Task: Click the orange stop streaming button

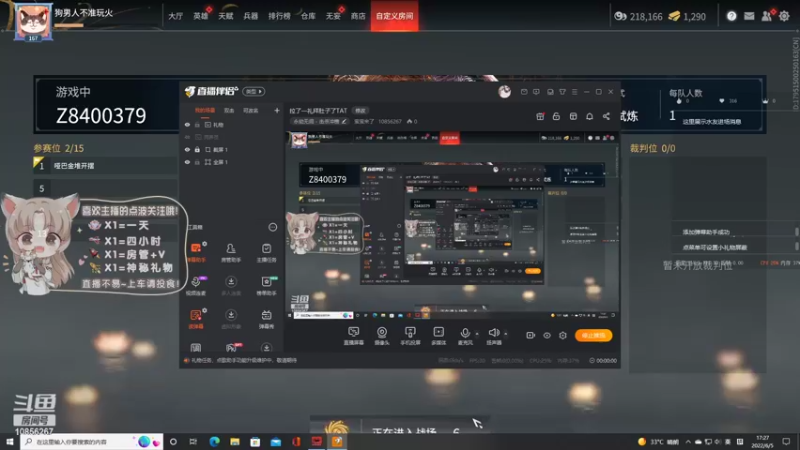Action: click(x=593, y=335)
